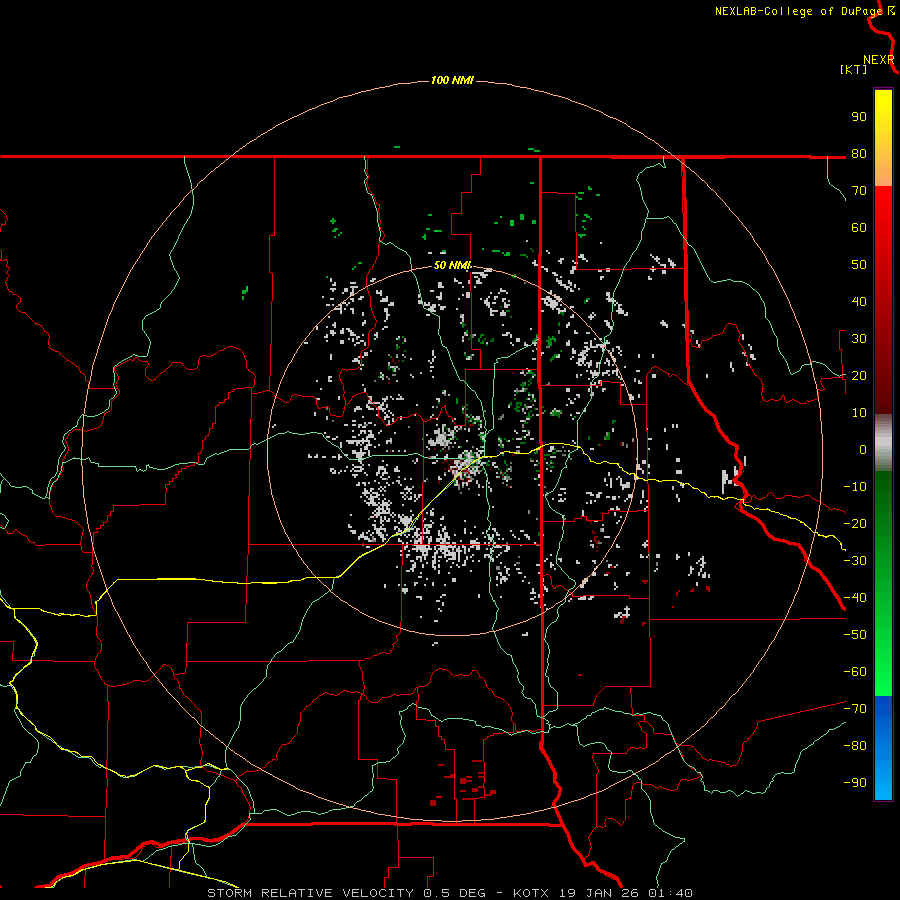Select the -70 value on velocity scale
The height and width of the screenshot is (900, 900).
pyautogui.click(x=855, y=709)
